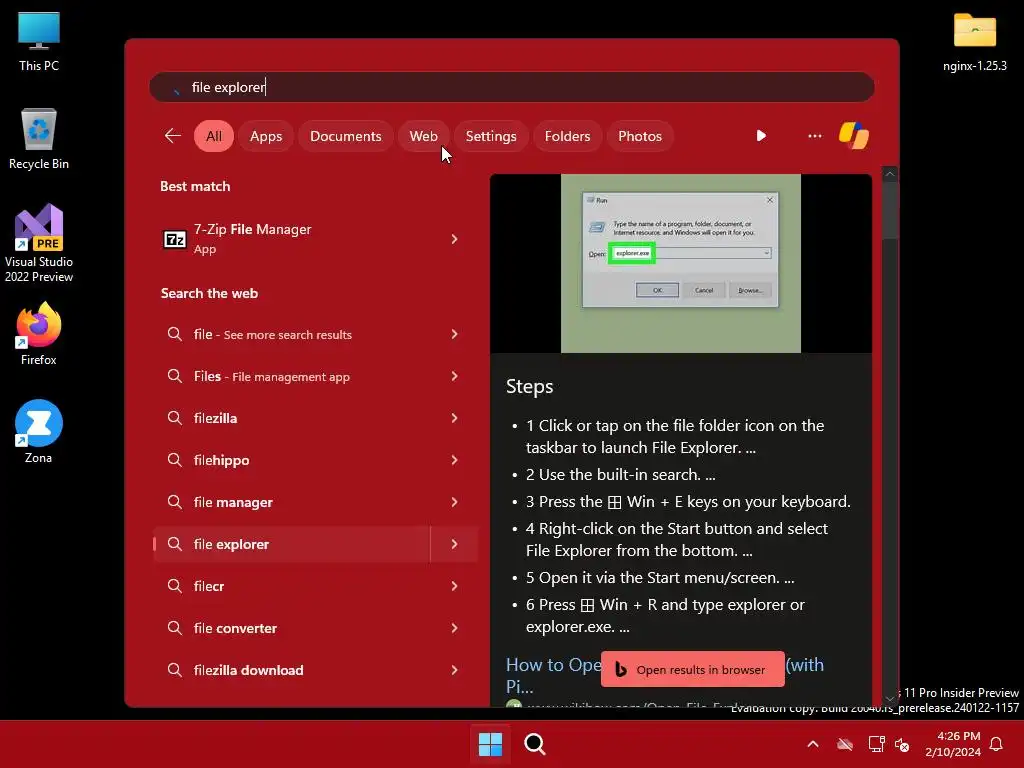Launch Visual Studio 2022 Preview shortcut
Viewport: 1024px width, 768px height.
click(x=39, y=243)
